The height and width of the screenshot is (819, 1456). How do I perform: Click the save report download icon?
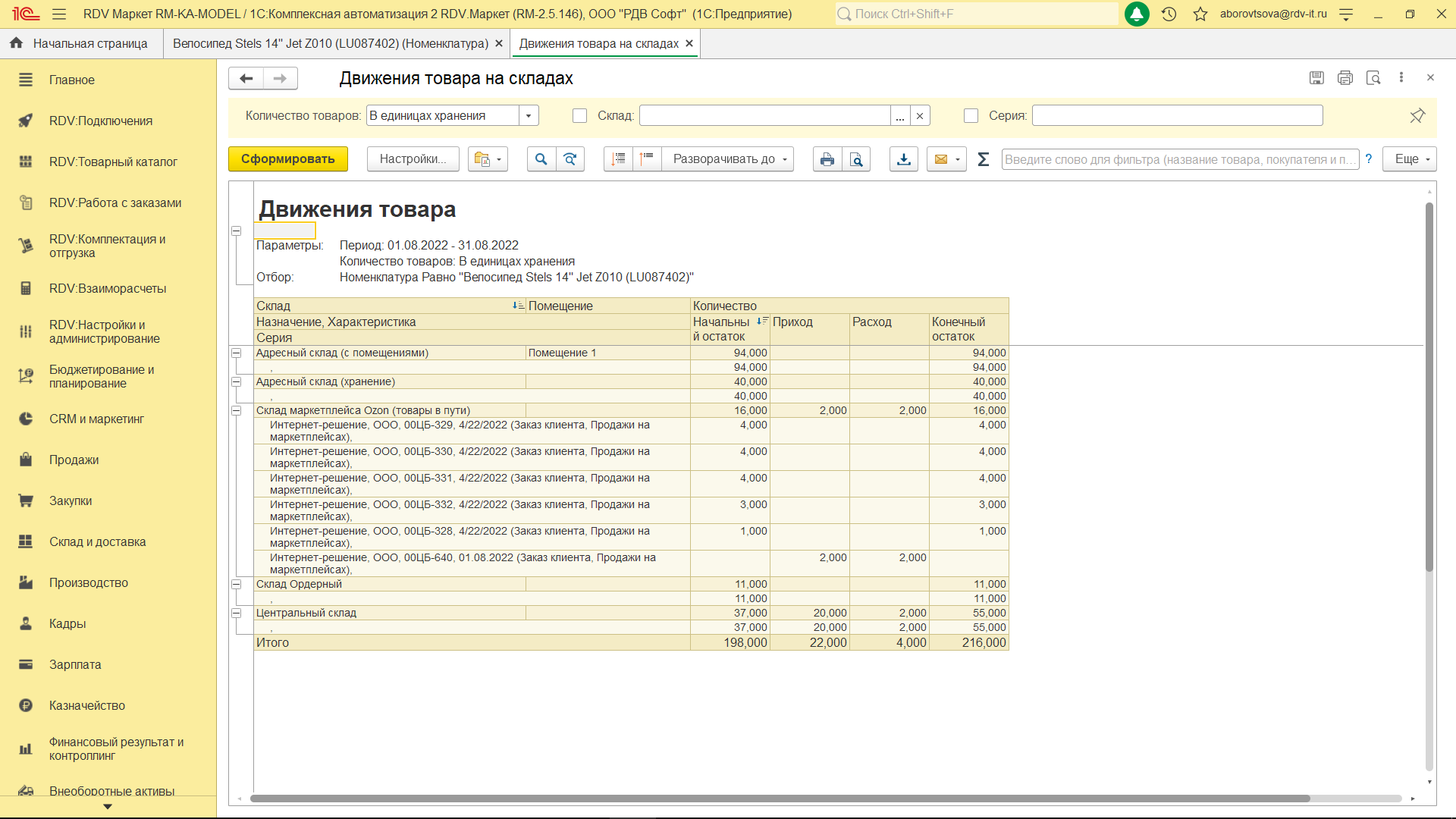click(x=903, y=159)
